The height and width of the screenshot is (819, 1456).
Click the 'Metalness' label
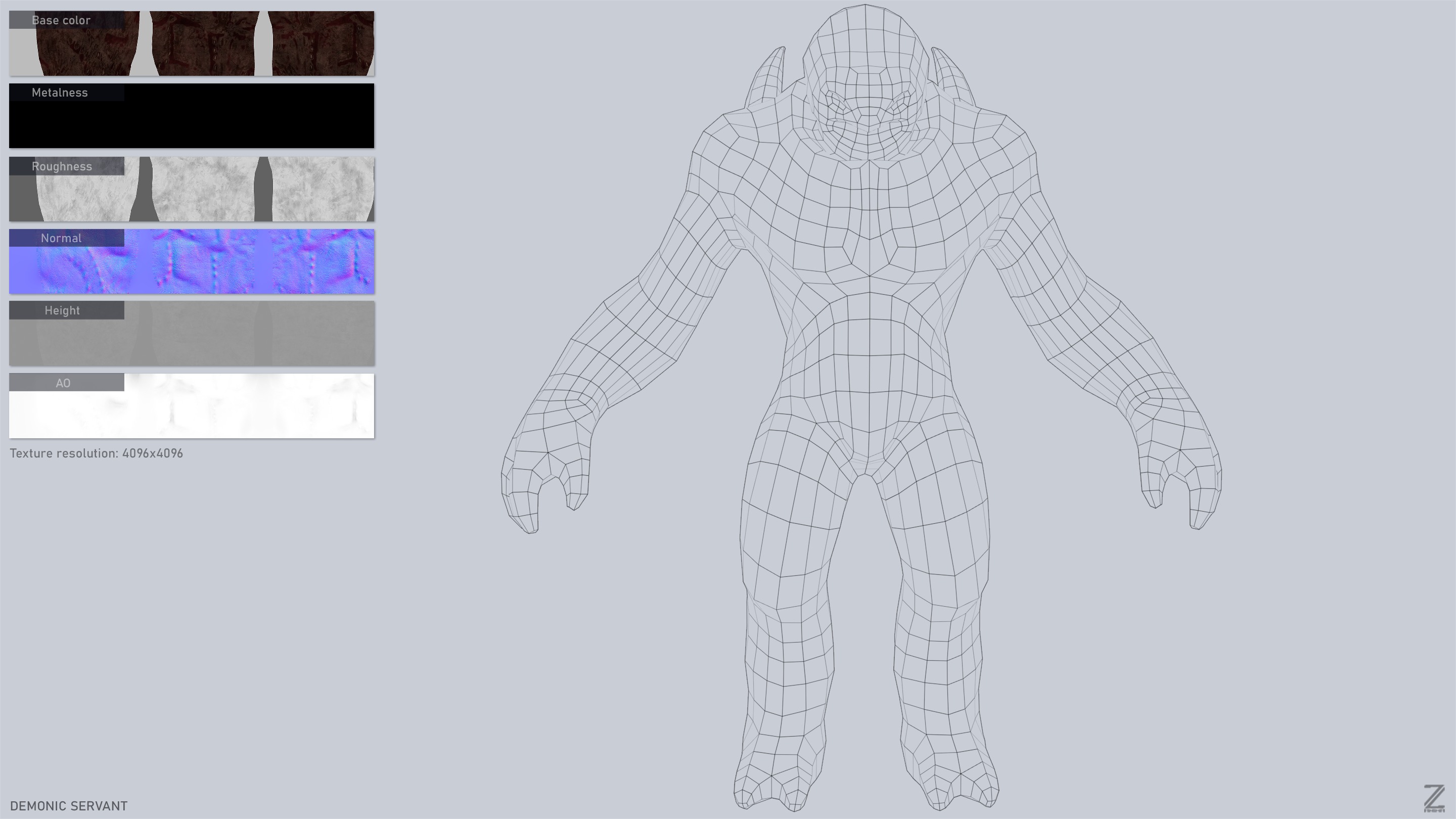point(60,93)
